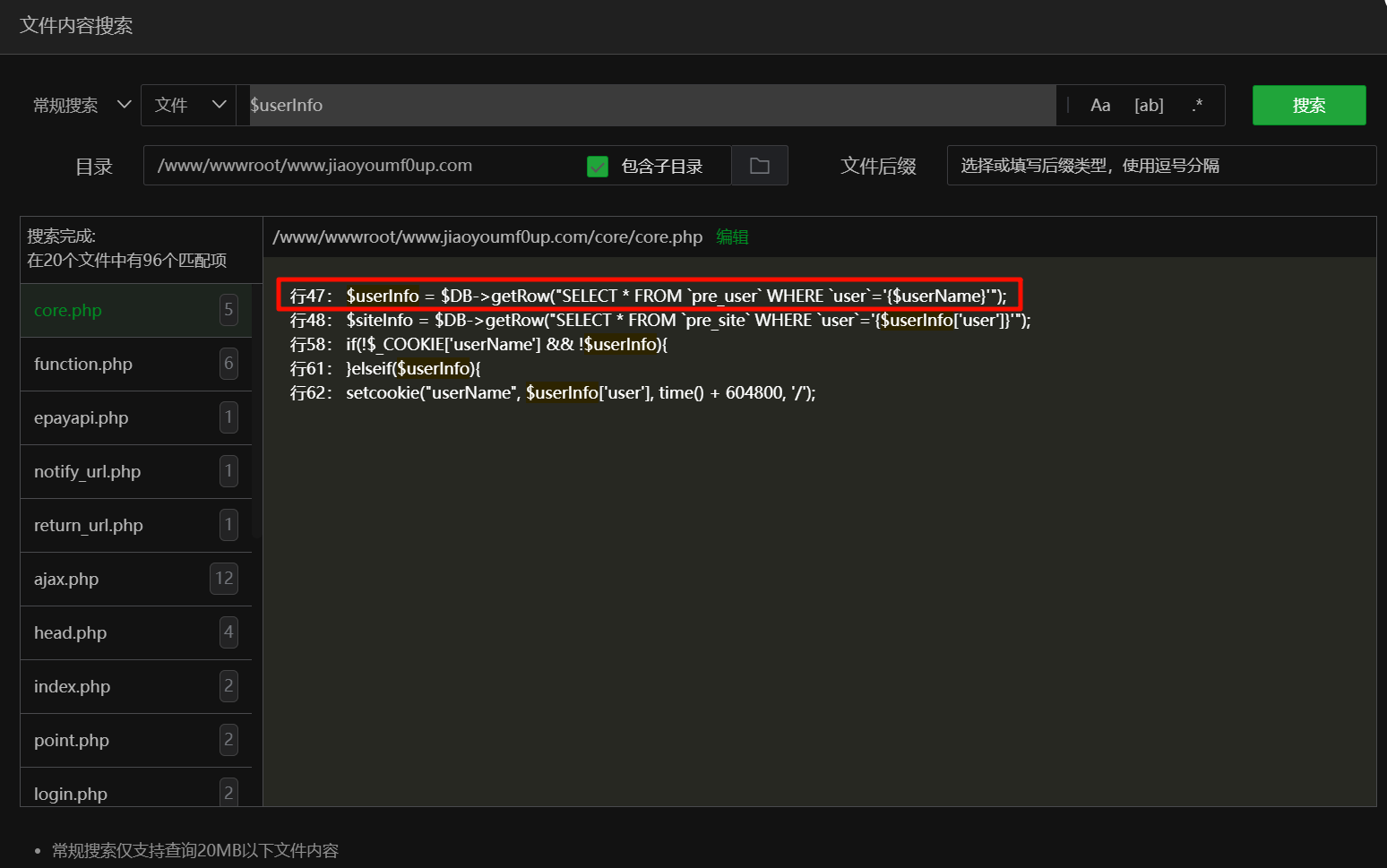This screenshot has width=1387, height=868.
Task: Select head.php in file list
Action: coord(70,633)
